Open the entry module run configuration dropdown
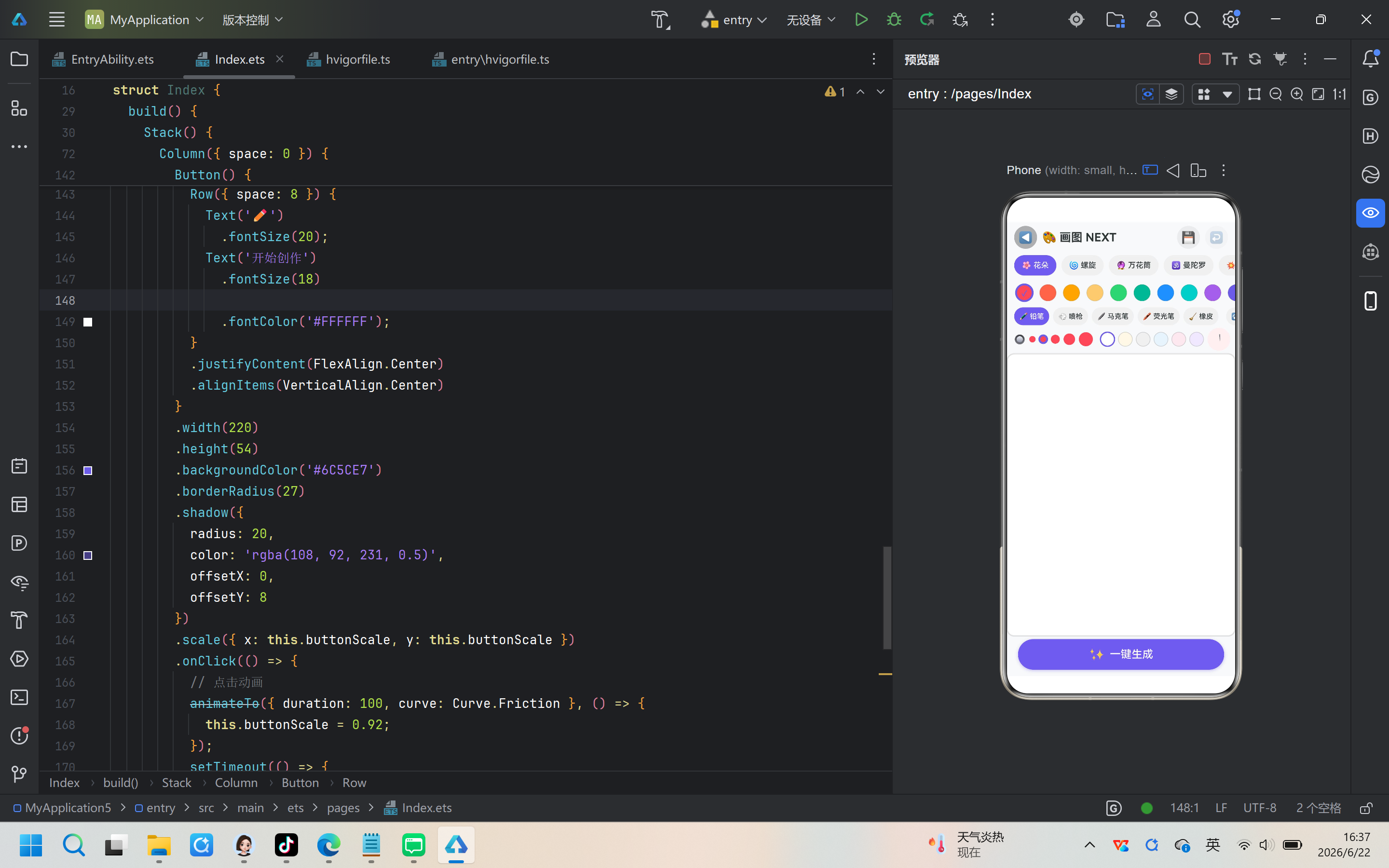The height and width of the screenshot is (868, 1389). pos(734,19)
